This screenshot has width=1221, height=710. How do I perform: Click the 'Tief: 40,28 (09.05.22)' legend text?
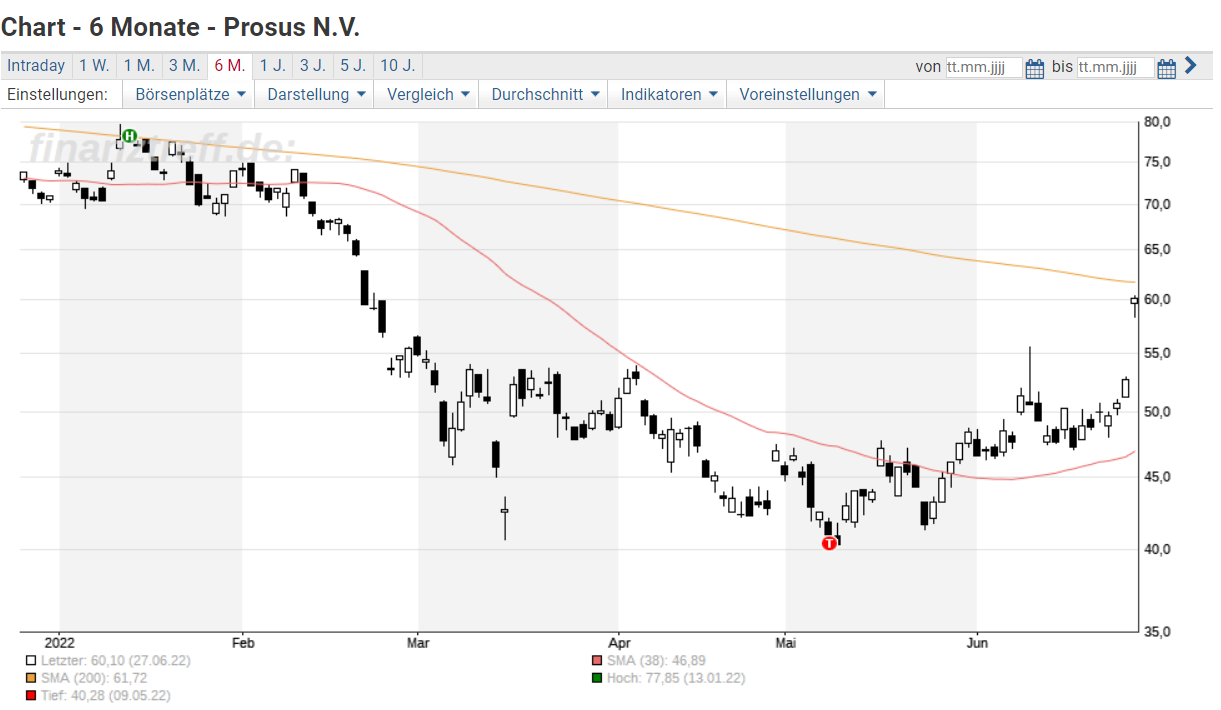(x=105, y=695)
